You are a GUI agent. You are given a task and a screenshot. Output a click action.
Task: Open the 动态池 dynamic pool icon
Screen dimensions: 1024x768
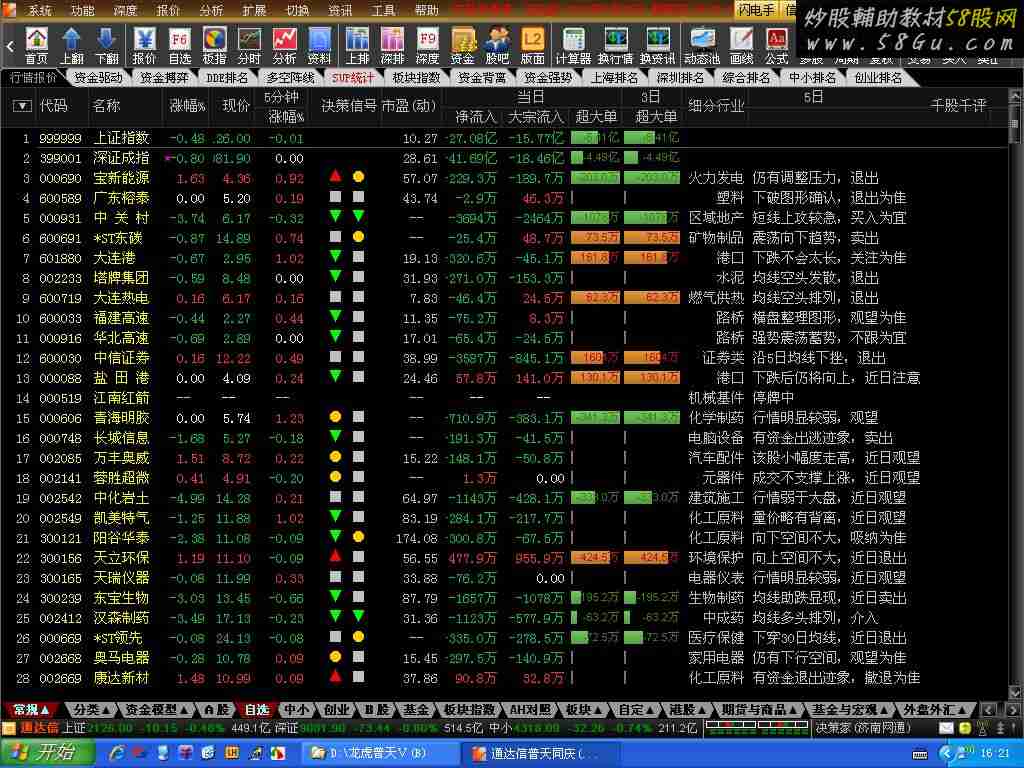(x=702, y=46)
